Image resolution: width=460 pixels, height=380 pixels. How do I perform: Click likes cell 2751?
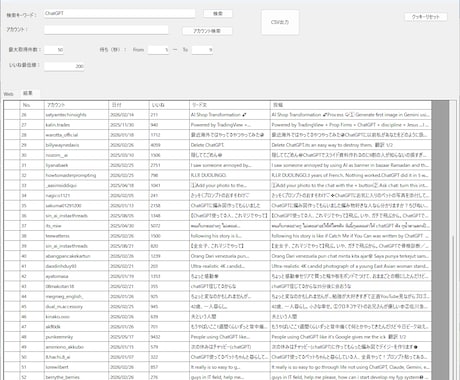169,165
